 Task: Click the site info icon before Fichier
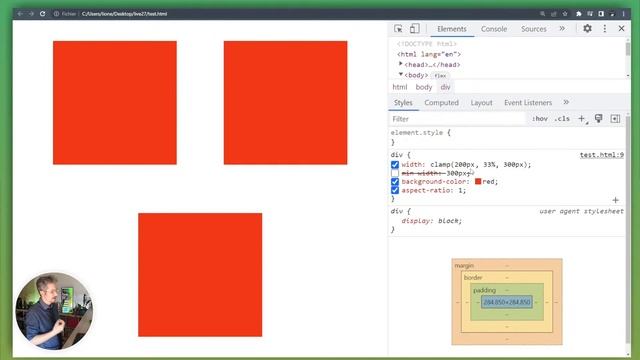point(56,13)
